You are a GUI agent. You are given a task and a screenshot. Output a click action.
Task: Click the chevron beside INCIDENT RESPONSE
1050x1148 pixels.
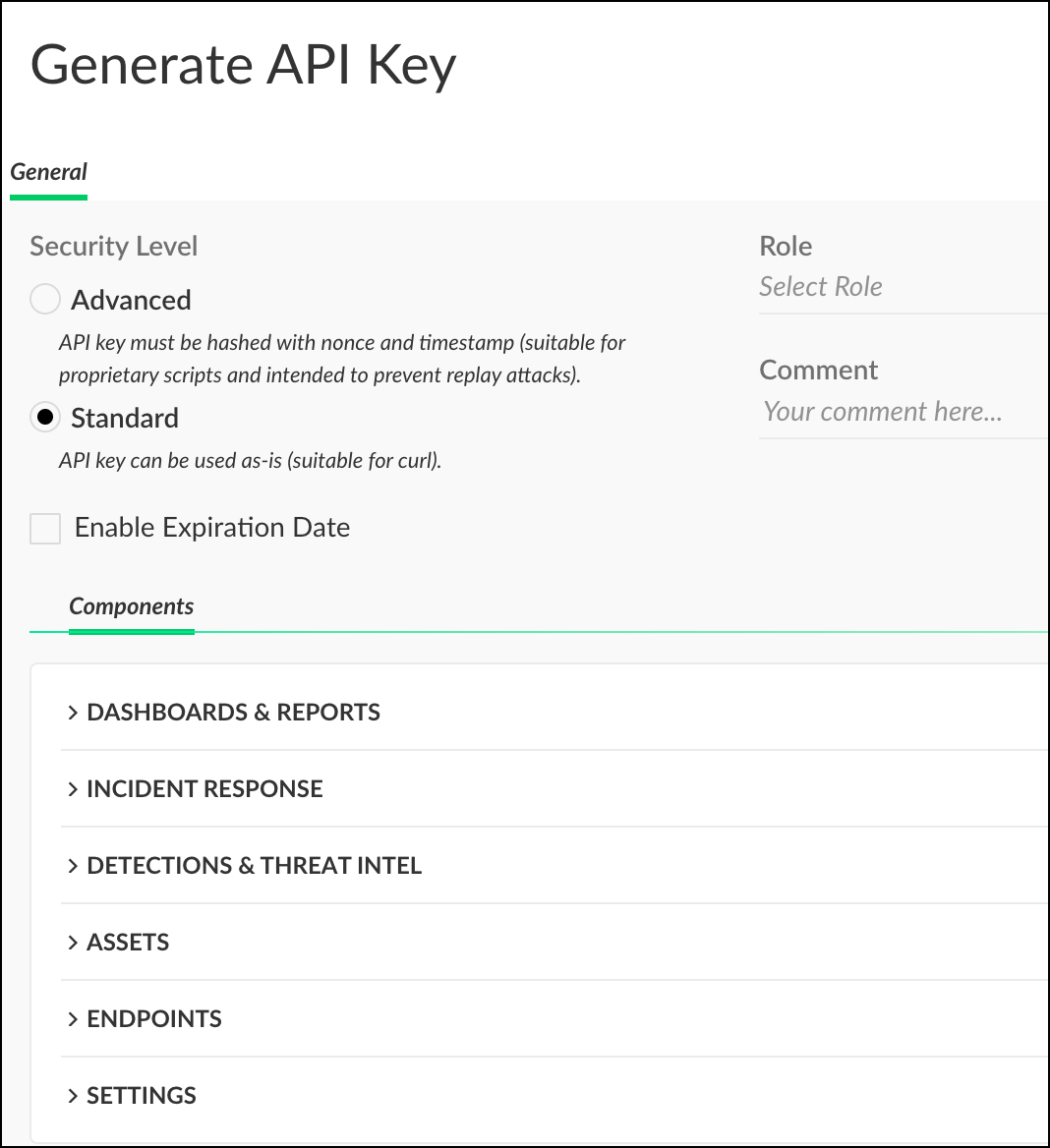(x=73, y=788)
